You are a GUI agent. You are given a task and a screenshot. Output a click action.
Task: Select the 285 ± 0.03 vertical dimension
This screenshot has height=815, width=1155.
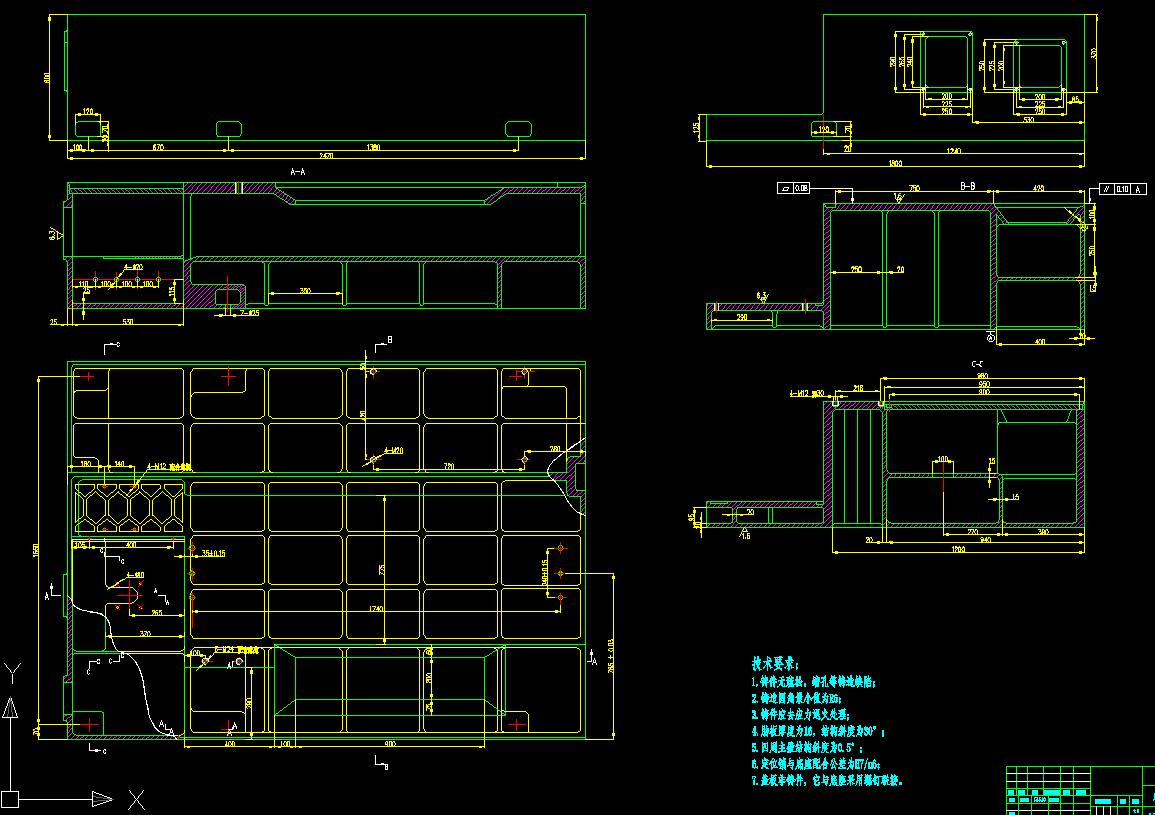[x=611, y=656]
